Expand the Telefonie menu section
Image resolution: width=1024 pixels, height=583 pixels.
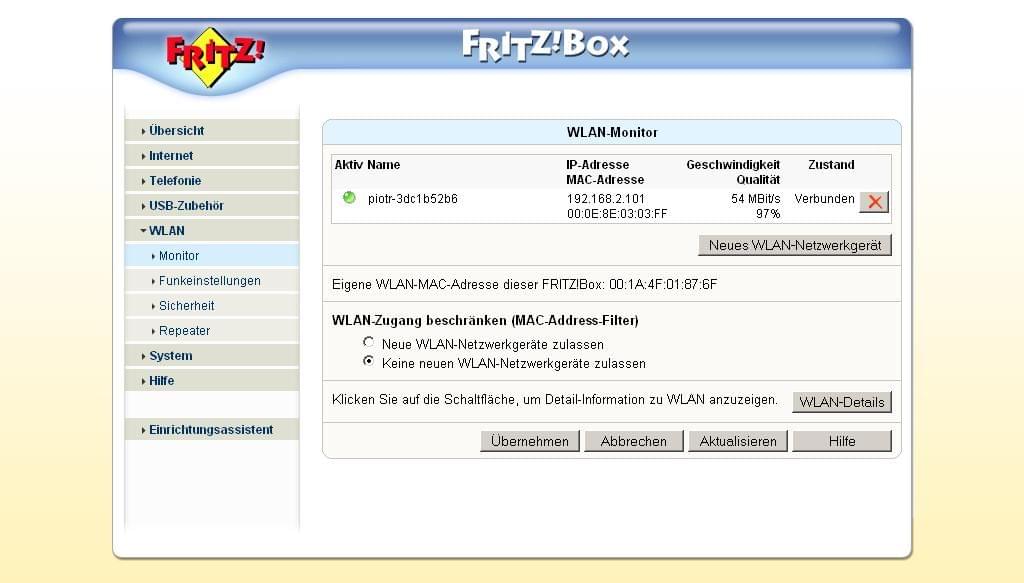pos(175,181)
